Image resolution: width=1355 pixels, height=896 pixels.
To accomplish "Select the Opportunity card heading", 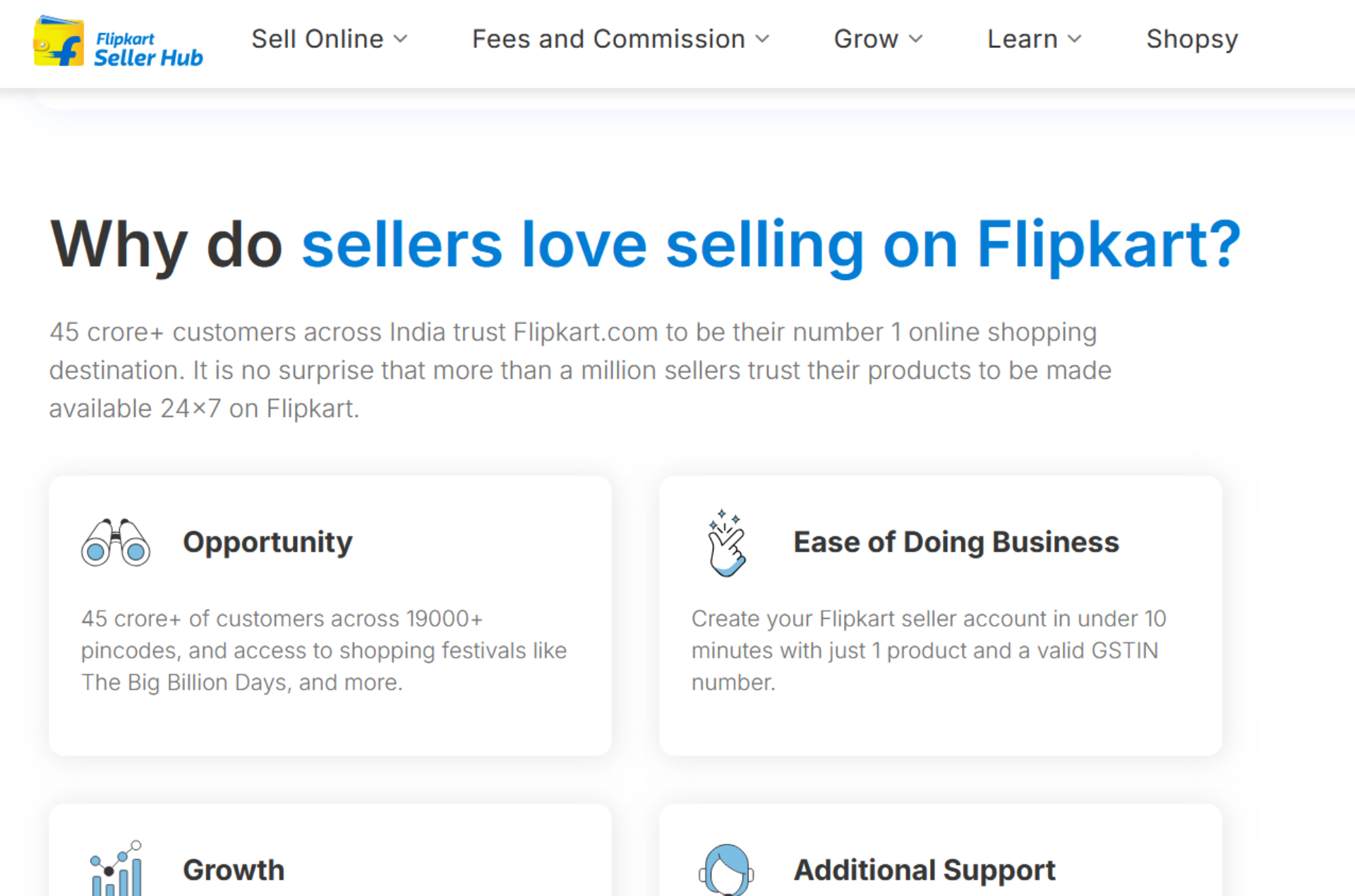I will point(267,543).
